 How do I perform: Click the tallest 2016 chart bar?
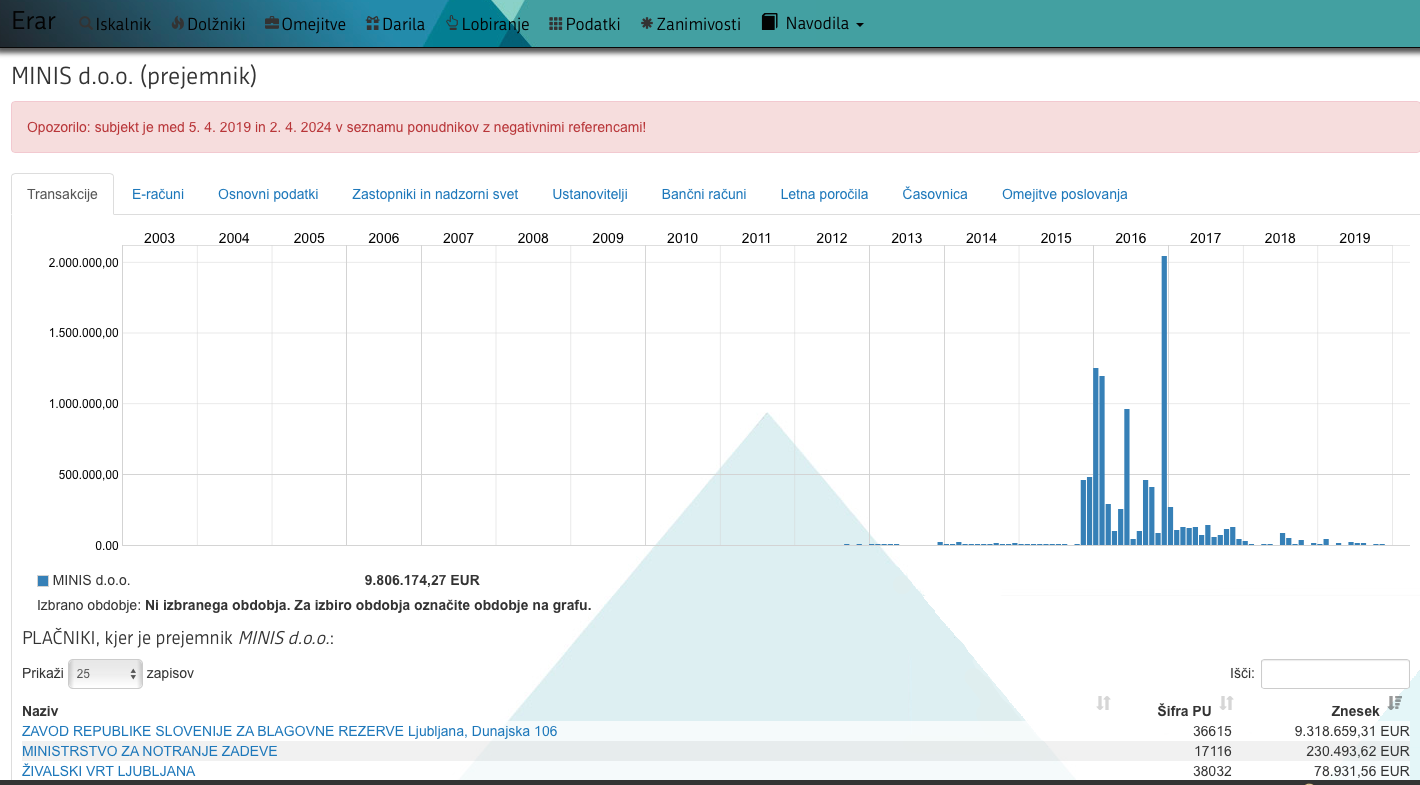tap(1164, 400)
